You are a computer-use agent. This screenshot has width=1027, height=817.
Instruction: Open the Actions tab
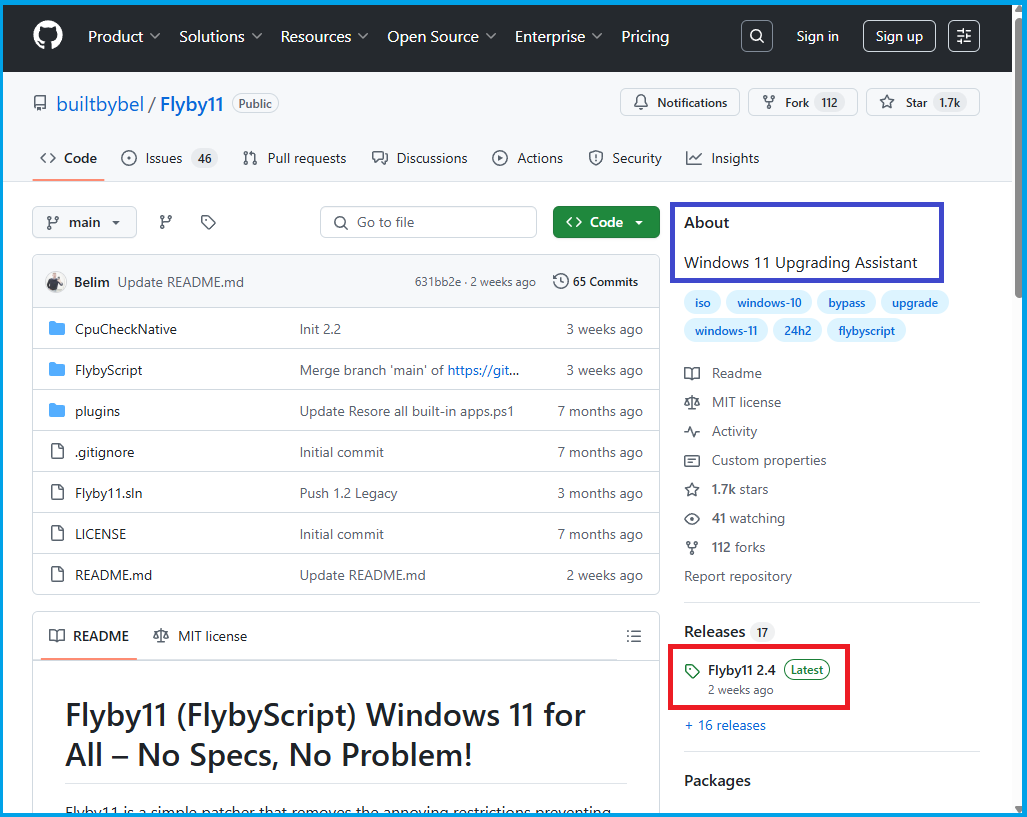(x=527, y=159)
